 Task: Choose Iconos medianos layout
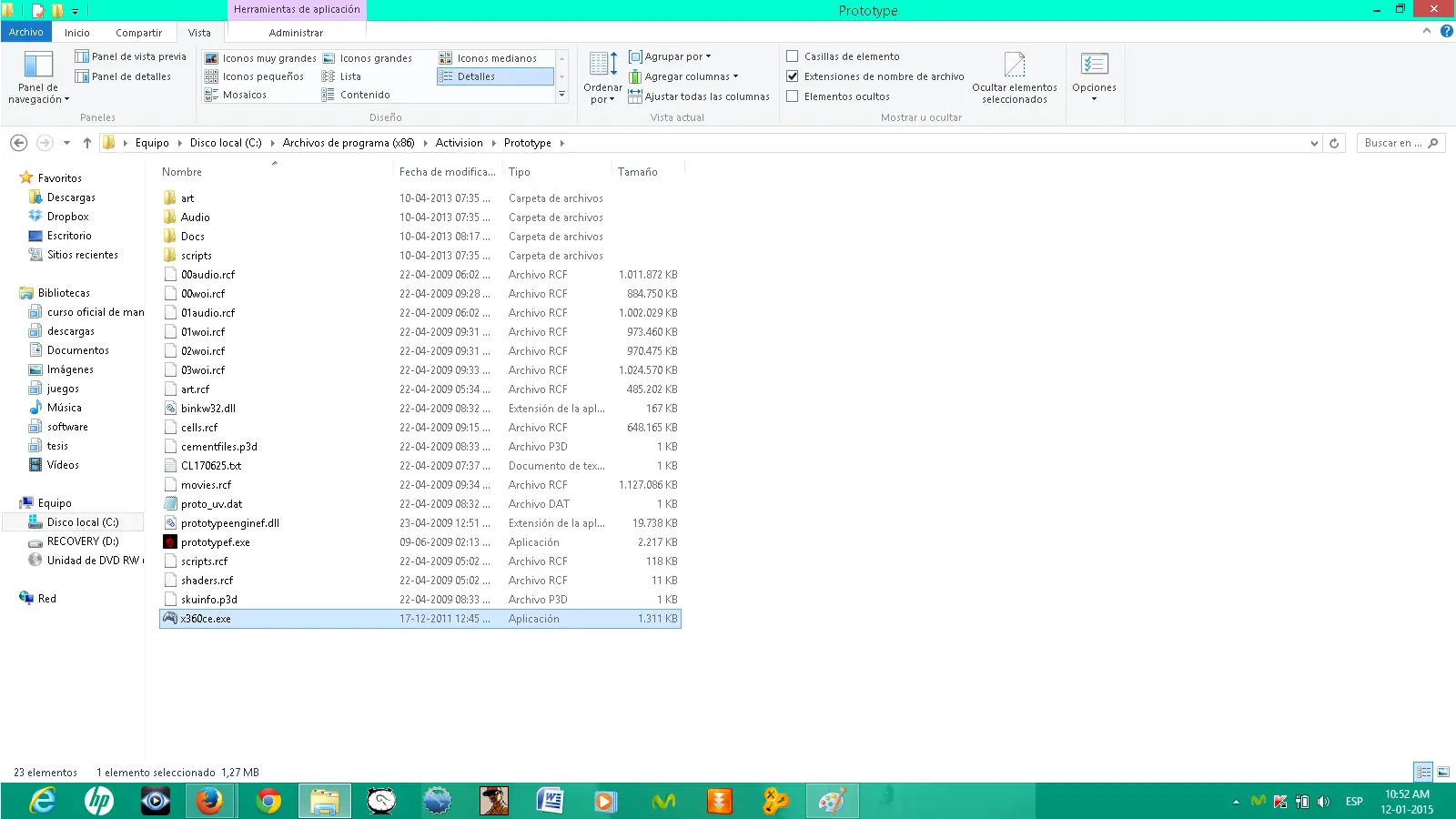489,58
